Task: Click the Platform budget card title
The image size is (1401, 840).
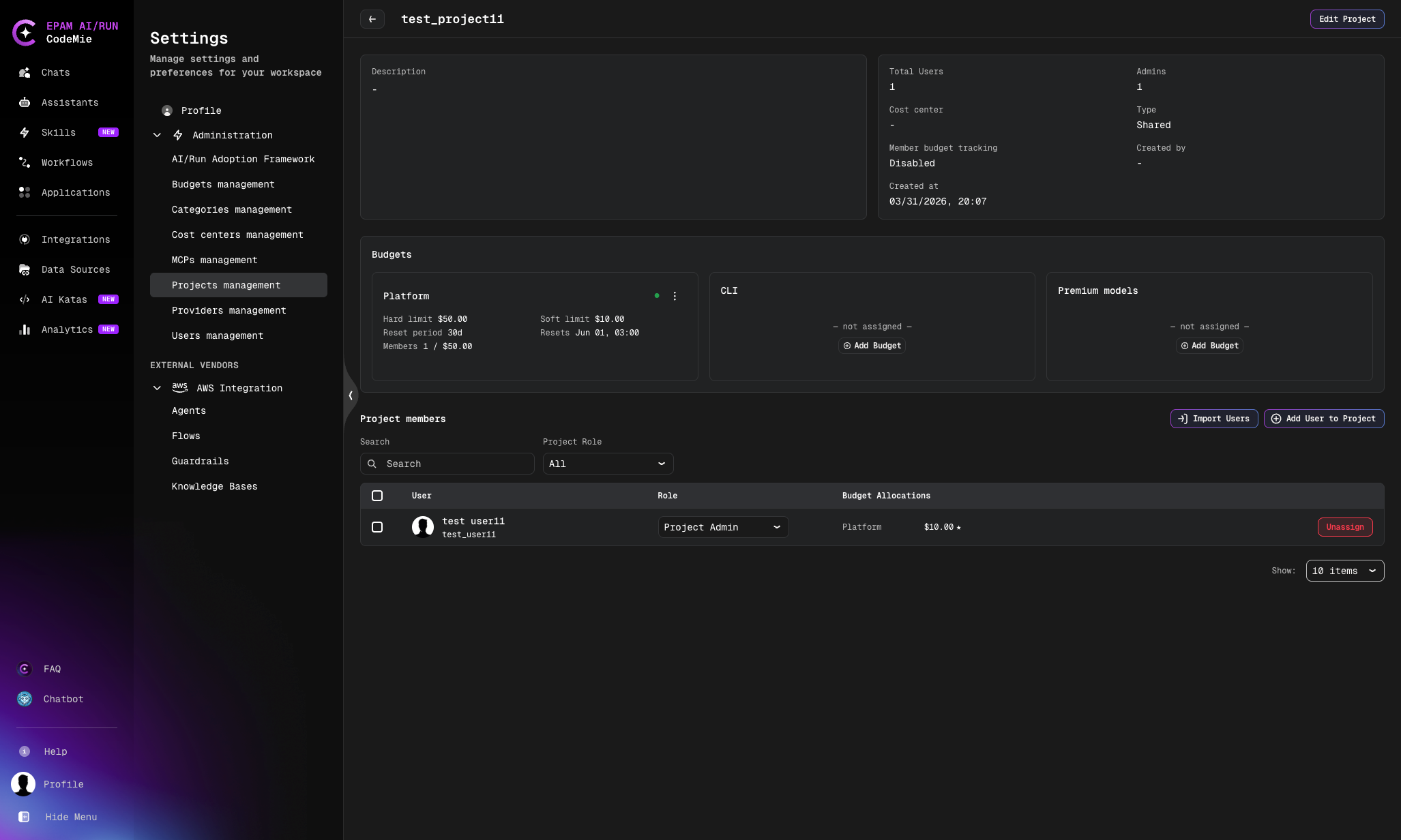Action: (x=407, y=296)
